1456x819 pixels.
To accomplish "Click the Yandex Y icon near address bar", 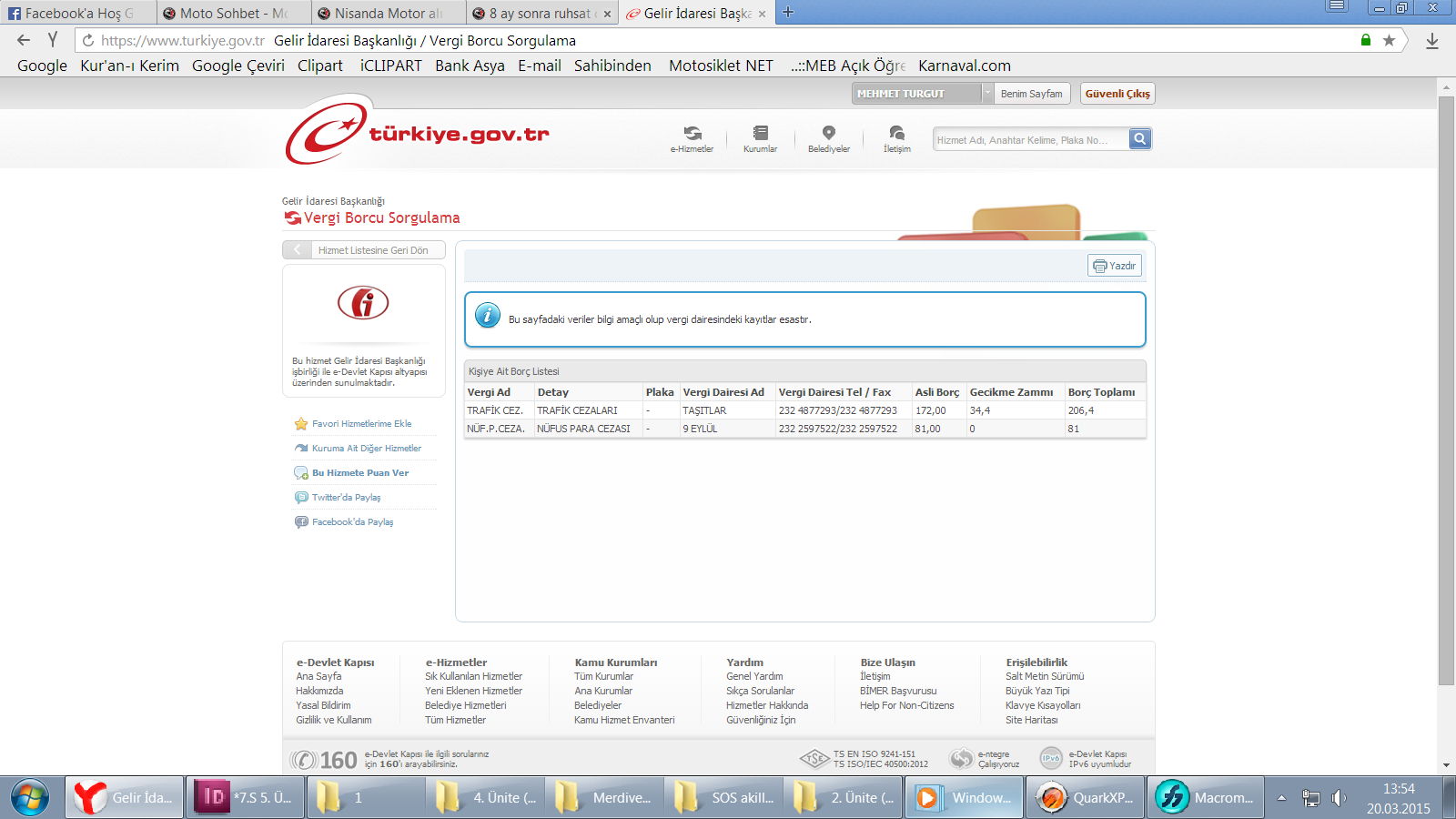I will click(x=53, y=40).
